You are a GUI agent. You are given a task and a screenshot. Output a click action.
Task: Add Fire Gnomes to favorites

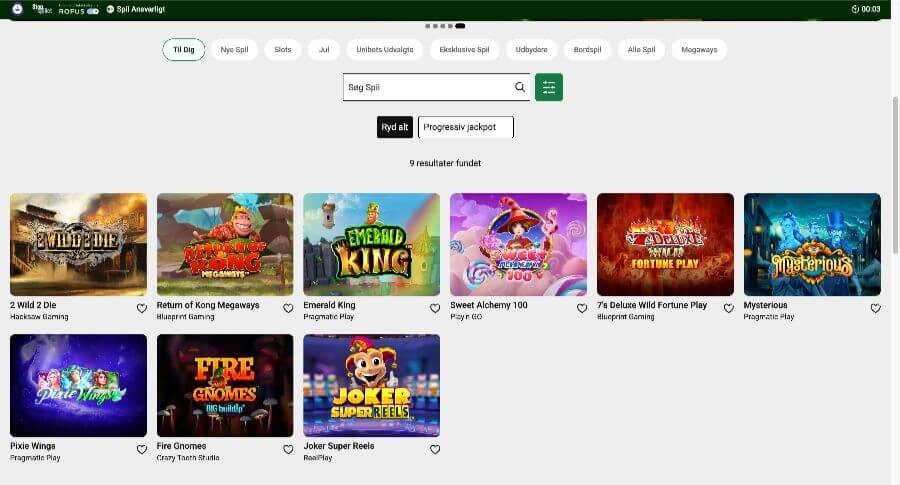pyautogui.click(x=288, y=449)
